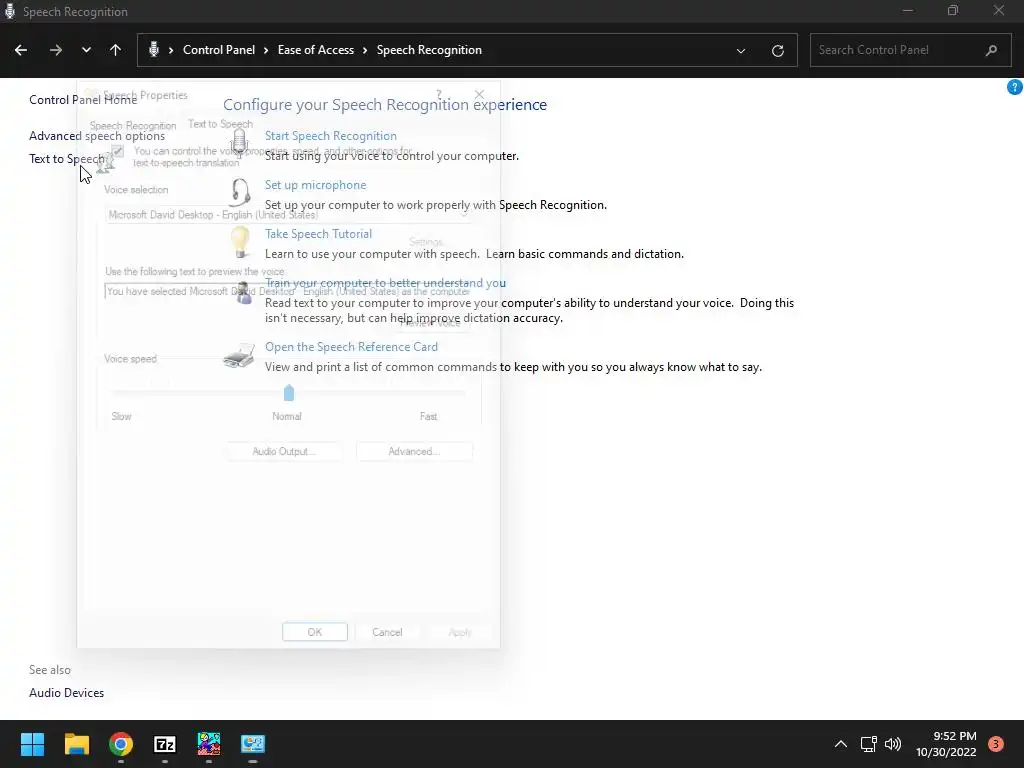Open the Windows Start menu
Image resolution: width=1024 pixels, height=768 pixels.
tap(32, 744)
